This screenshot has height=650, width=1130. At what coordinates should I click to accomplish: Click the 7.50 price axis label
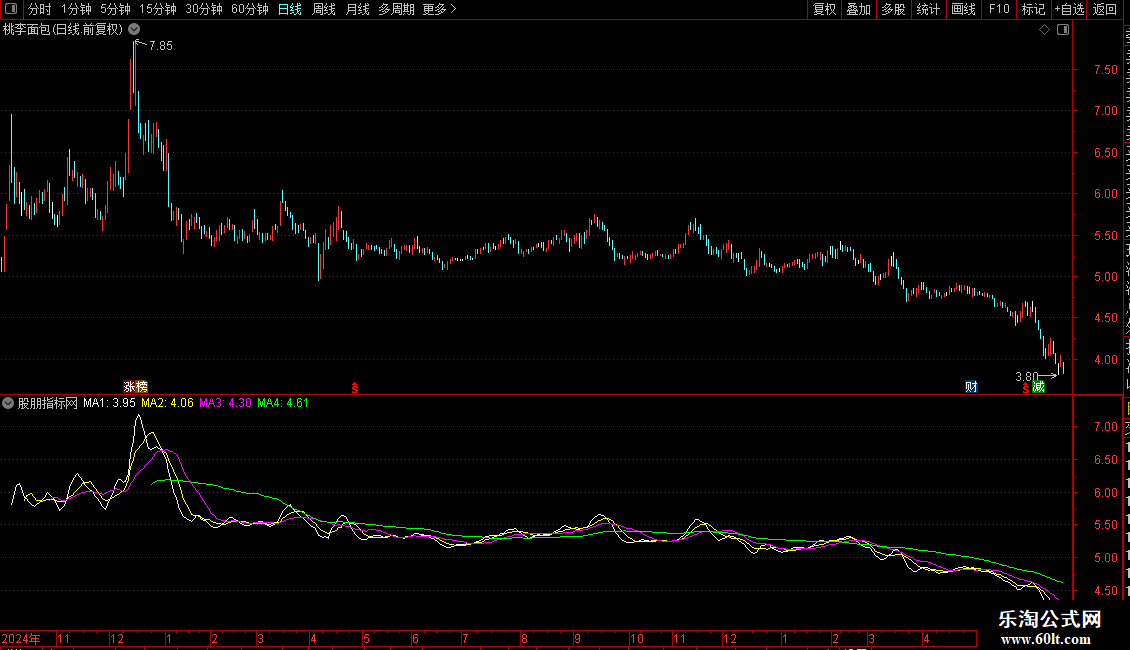pos(1105,70)
